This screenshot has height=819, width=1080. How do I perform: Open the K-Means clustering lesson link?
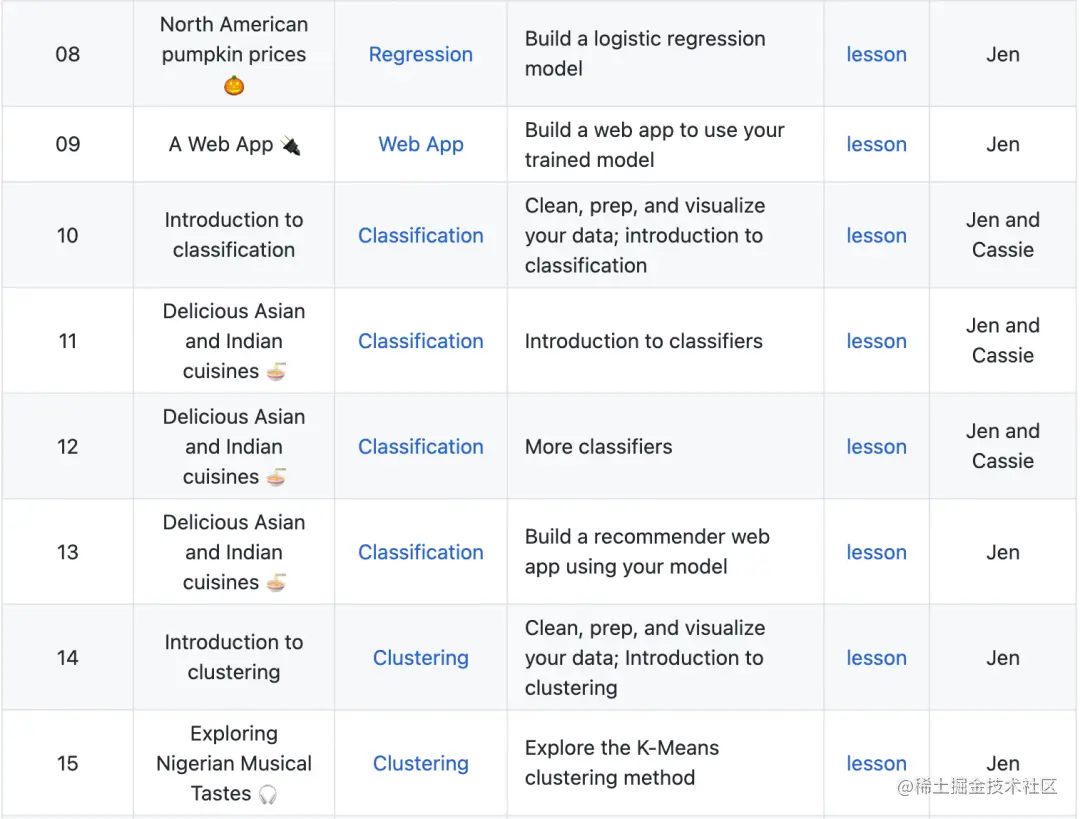click(x=876, y=763)
